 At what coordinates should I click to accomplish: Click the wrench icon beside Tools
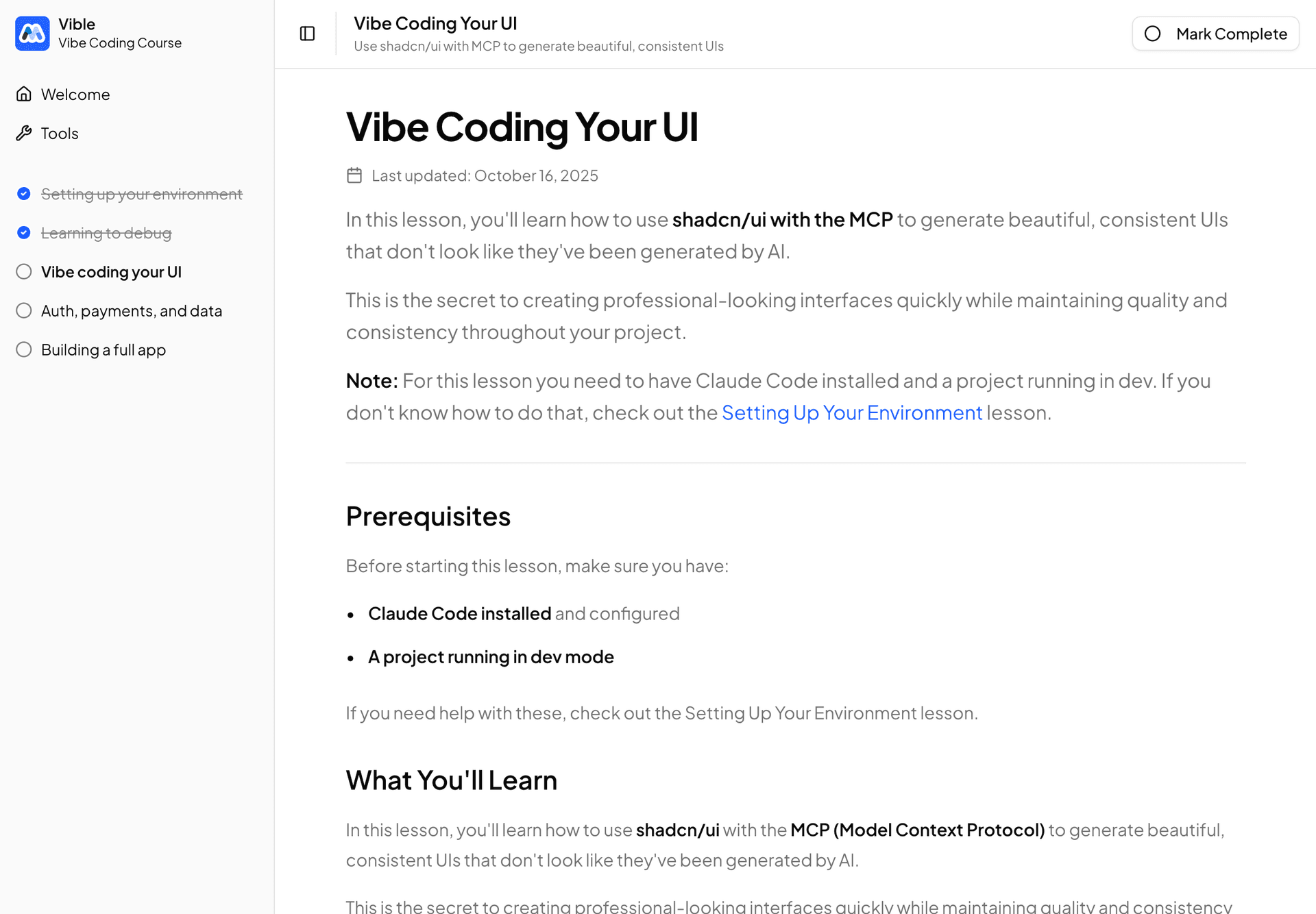[25, 133]
